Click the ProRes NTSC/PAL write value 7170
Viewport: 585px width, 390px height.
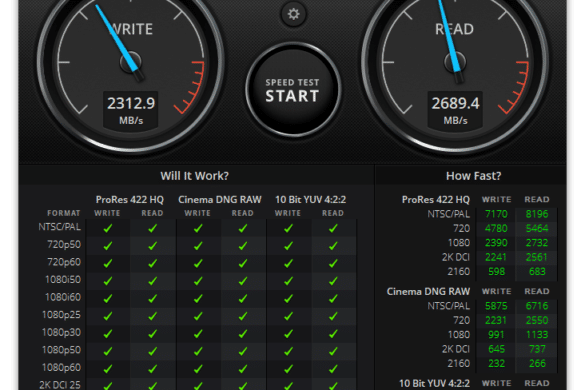[496, 214]
